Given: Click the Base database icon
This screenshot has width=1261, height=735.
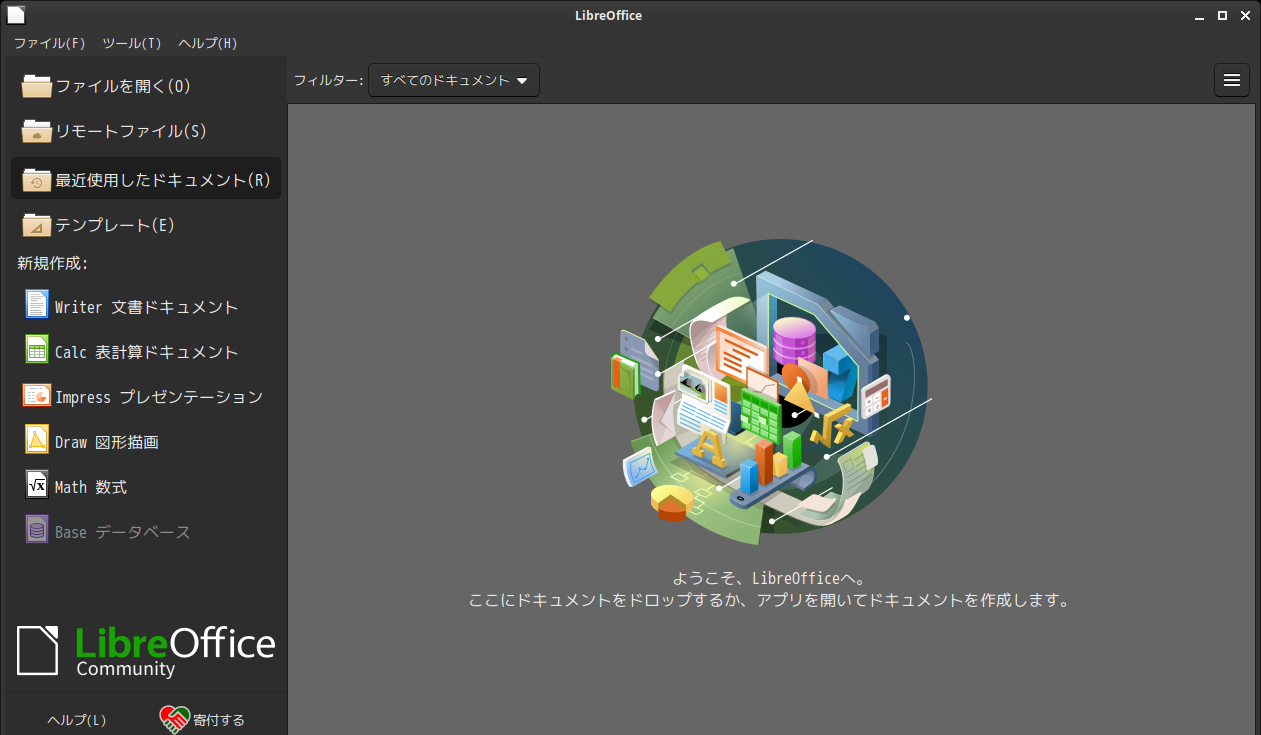Looking at the screenshot, I should pos(37,530).
